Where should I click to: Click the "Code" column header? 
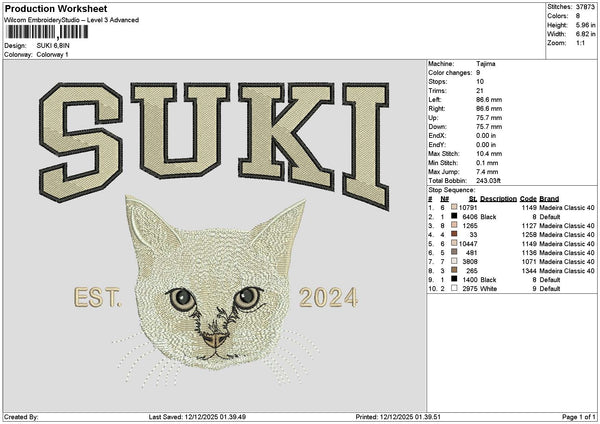coord(528,199)
